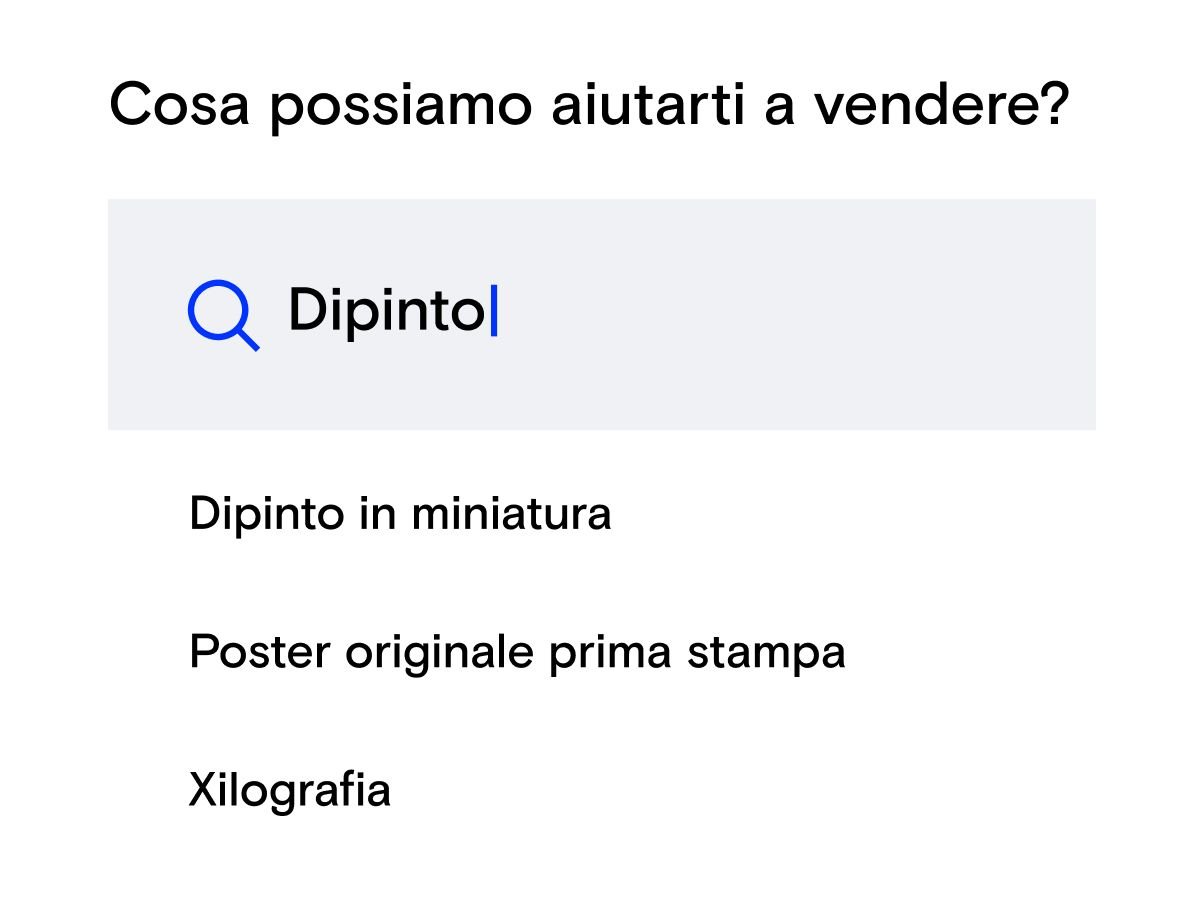
Task: Focus the empty area of the search box
Action: click(x=800, y=315)
